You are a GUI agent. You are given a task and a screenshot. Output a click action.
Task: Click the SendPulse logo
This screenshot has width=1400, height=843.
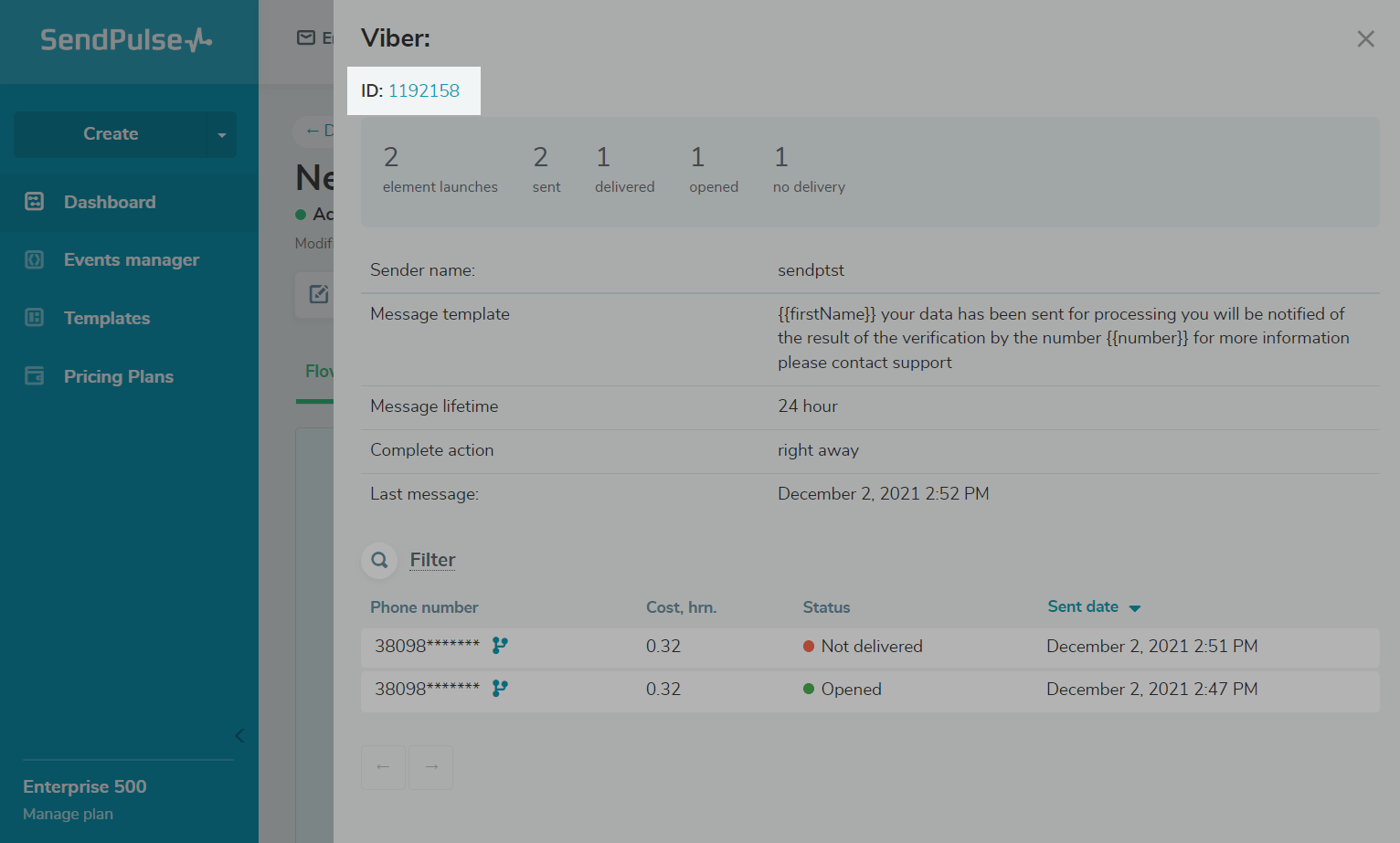coord(126,40)
